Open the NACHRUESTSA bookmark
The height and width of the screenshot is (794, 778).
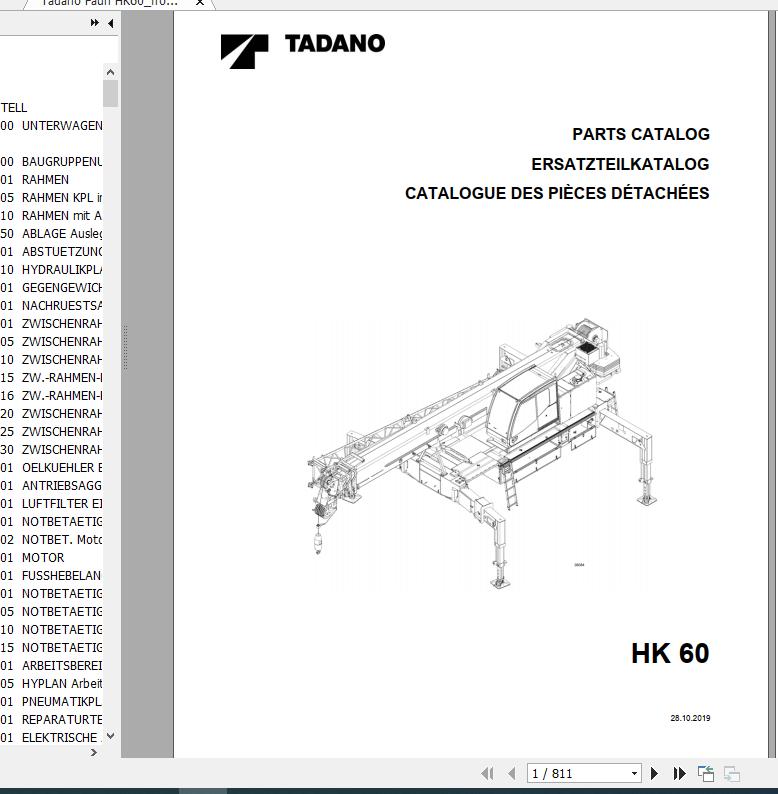coord(51,305)
